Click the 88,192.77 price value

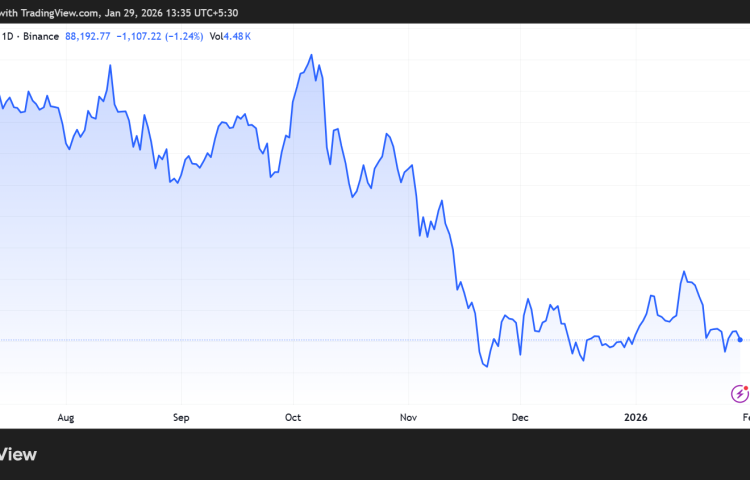90,36
